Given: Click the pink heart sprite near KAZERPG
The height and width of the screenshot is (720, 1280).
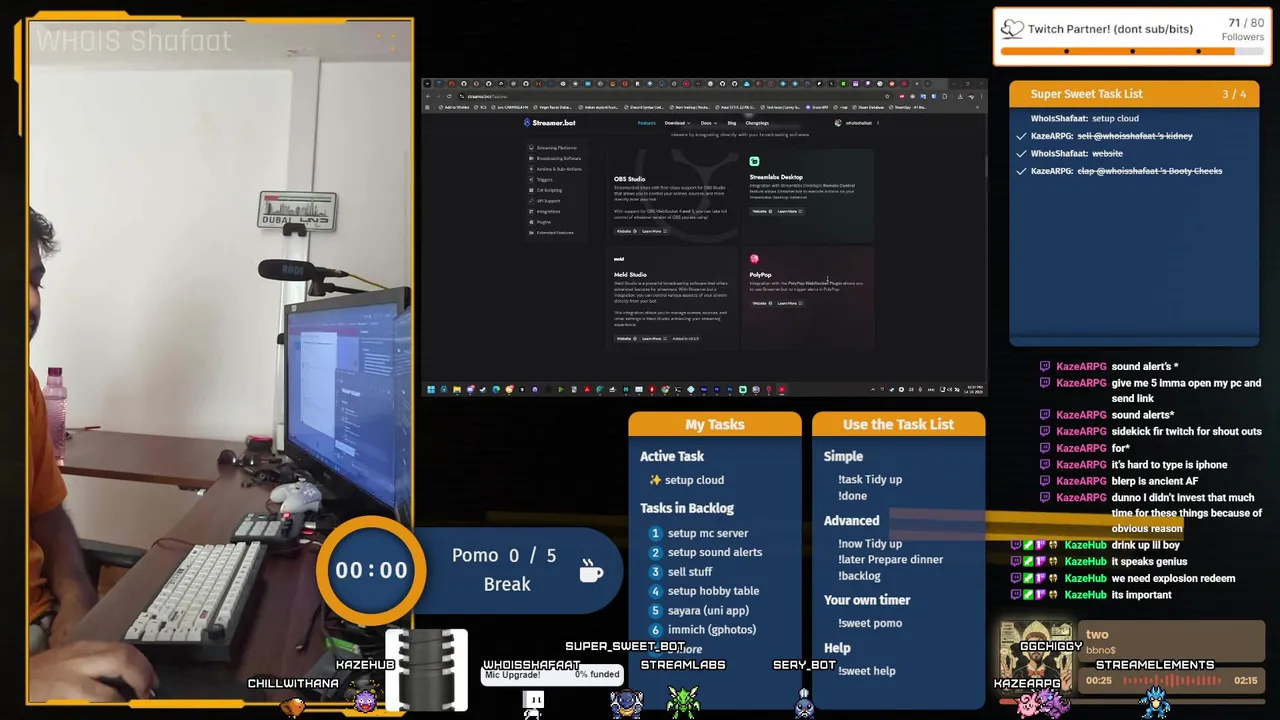Looking at the screenshot, I should [x=1027, y=706].
